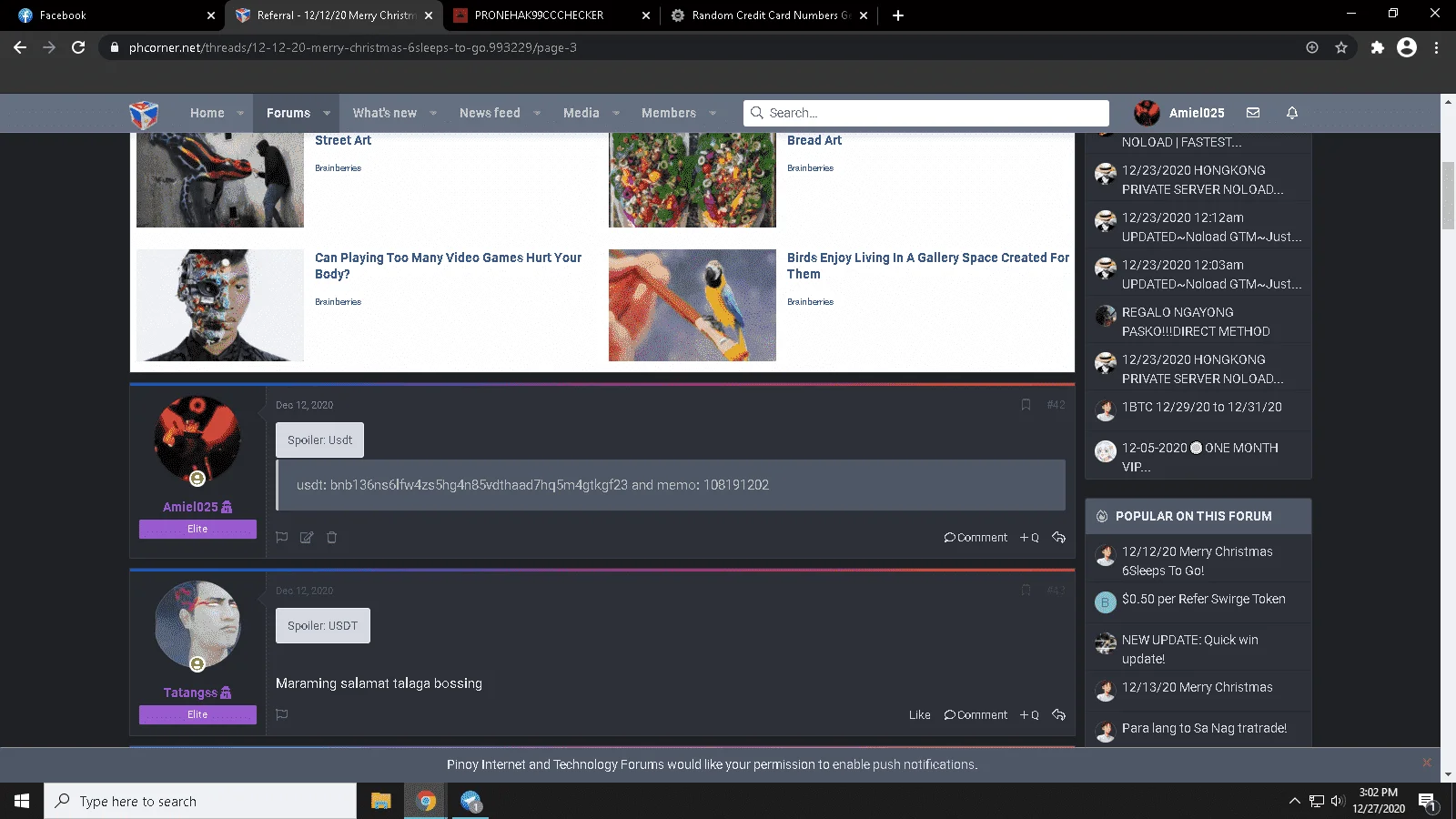
Task: Expand the What's new menu arrow
Action: 433,114
